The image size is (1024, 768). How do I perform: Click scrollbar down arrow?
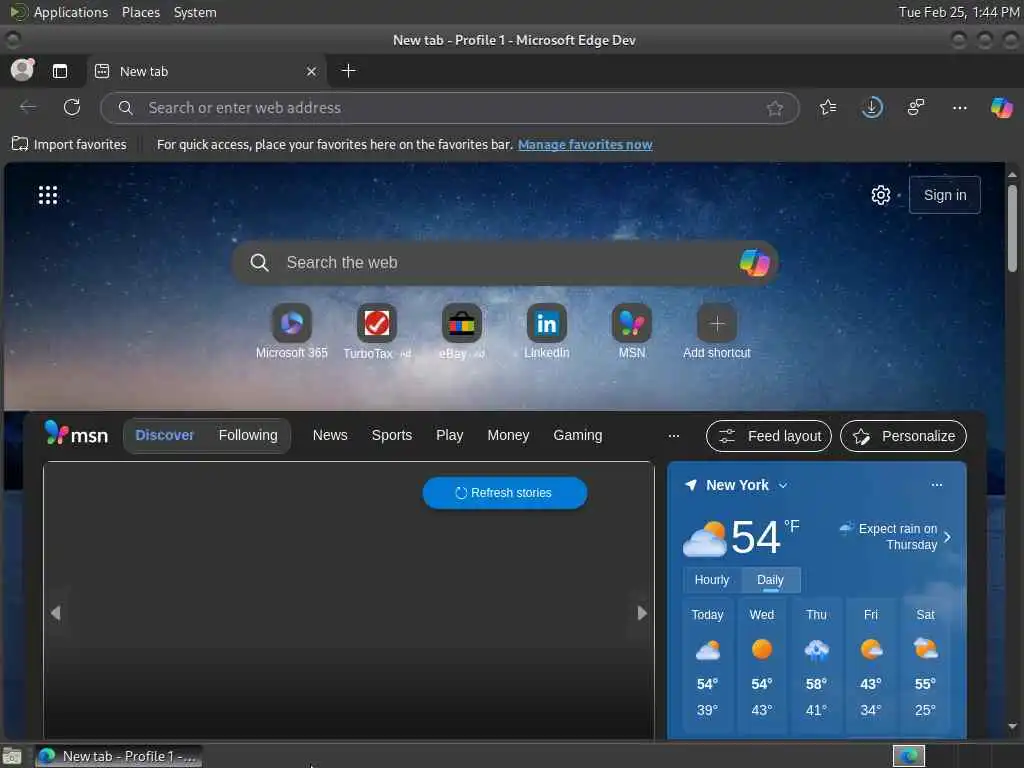coord(1012,726)
